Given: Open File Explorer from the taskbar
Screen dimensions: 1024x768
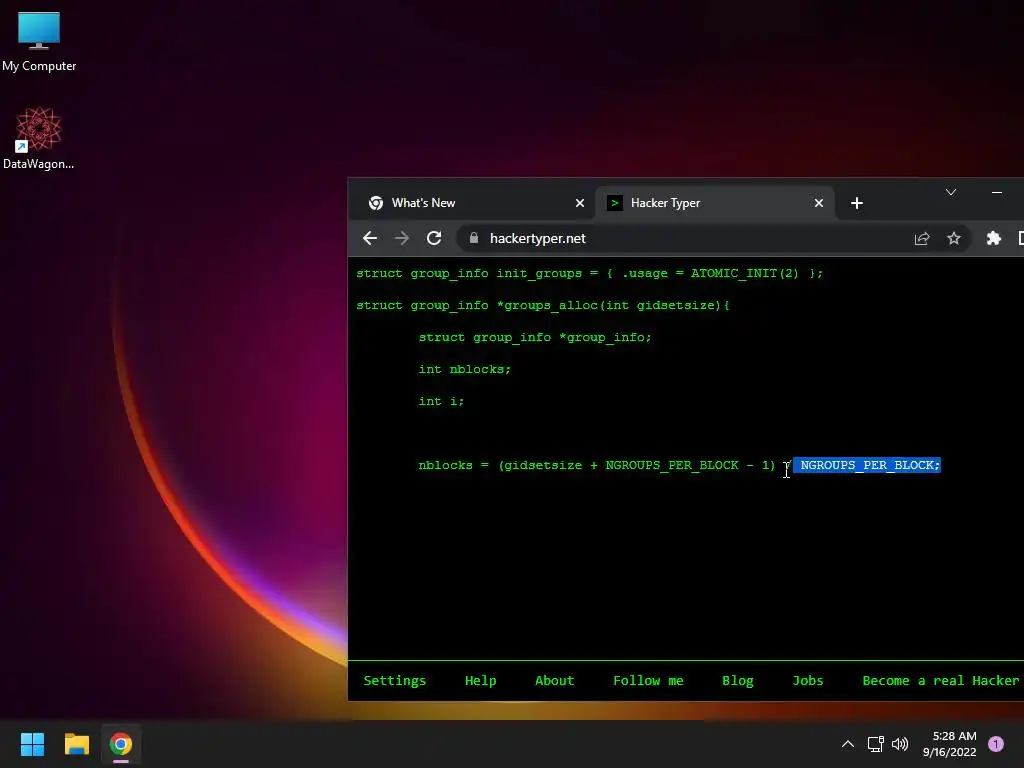Looking at the screenshot, I should (76, 744).
